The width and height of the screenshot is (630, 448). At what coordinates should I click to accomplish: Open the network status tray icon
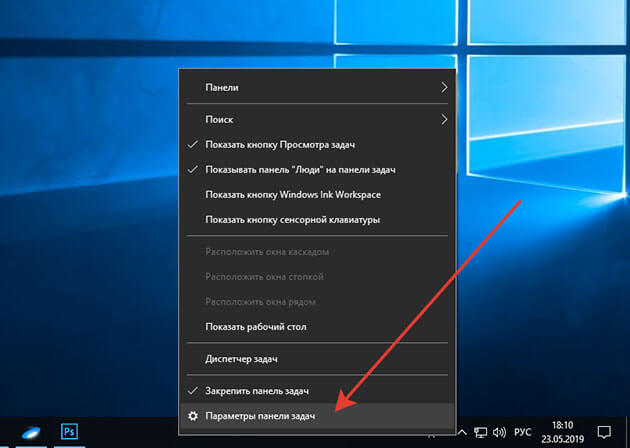click(480, 432)
